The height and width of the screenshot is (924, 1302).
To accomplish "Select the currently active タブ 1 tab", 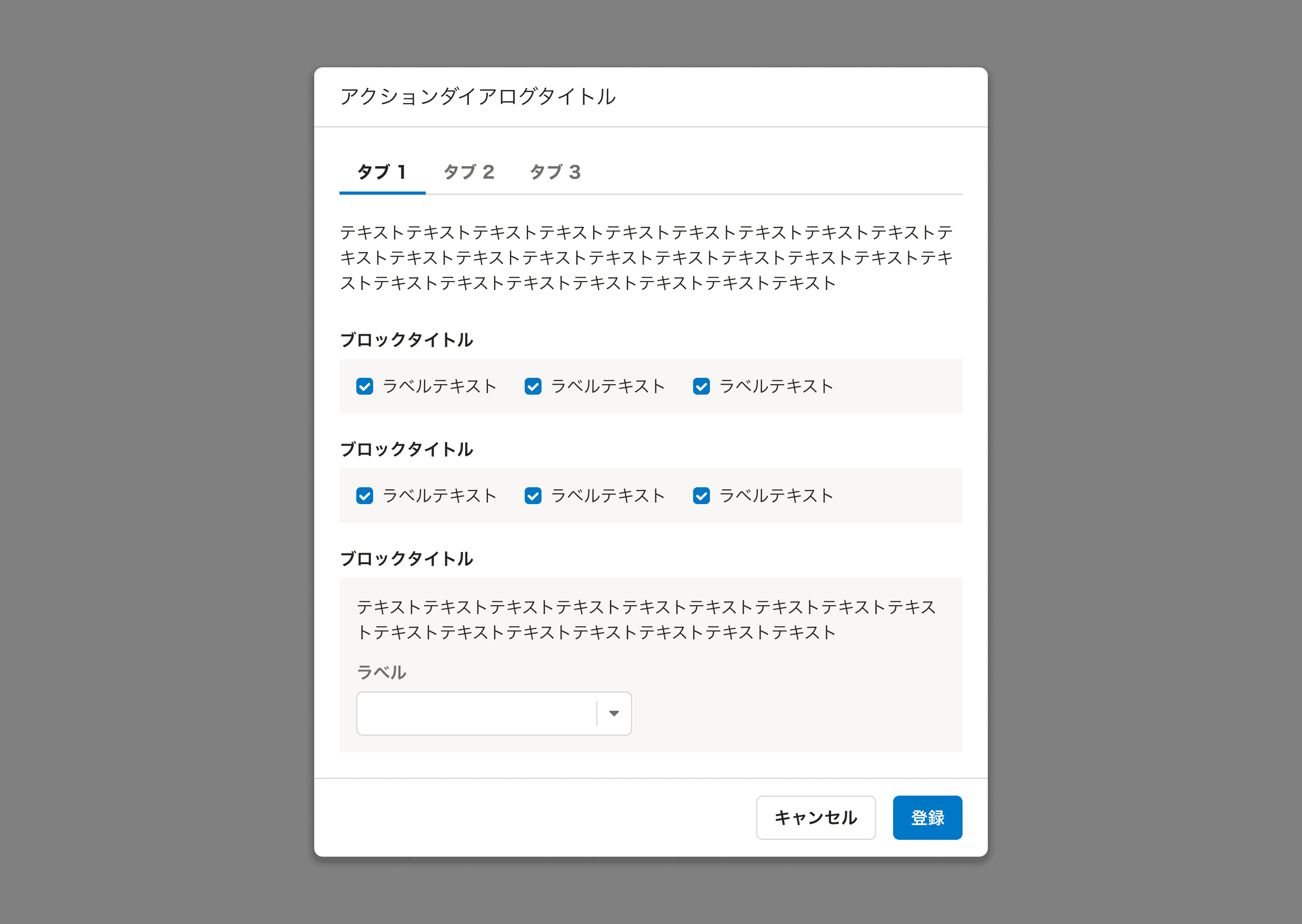I will [x=381, y=173].
